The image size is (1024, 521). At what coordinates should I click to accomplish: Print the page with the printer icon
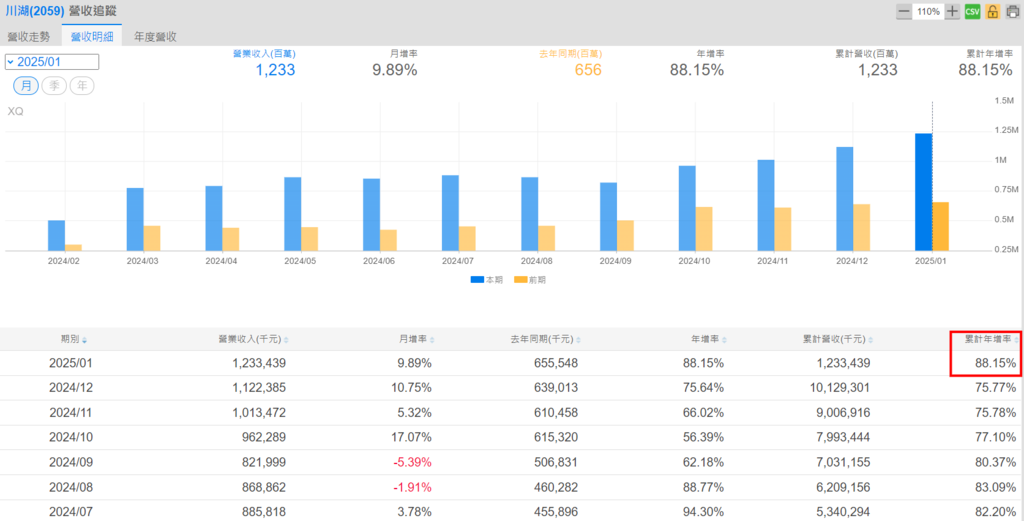(x=1013, y=12)
